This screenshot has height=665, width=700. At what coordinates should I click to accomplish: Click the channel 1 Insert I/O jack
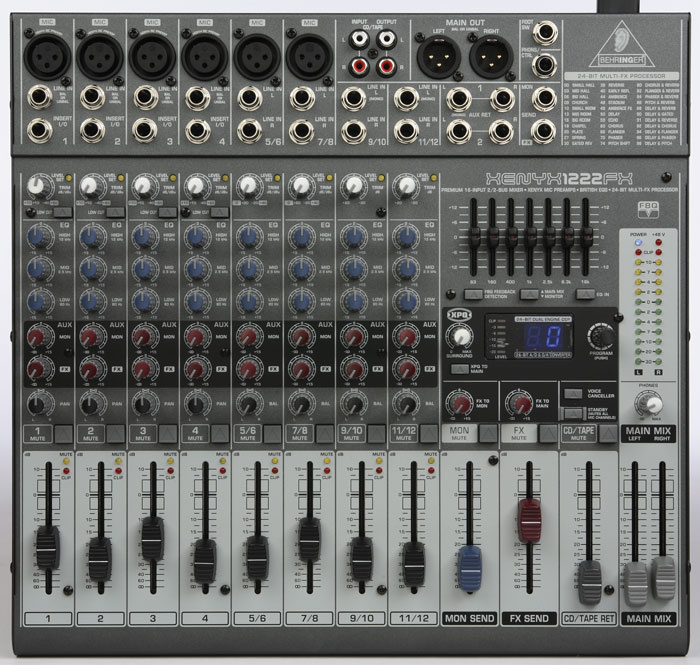tap(39, 130)
